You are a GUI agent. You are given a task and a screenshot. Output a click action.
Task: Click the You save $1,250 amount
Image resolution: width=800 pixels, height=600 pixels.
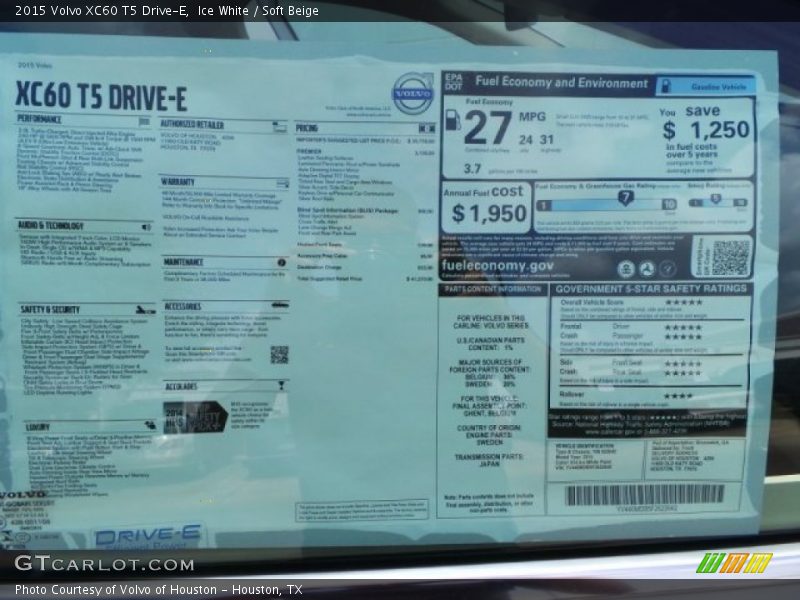[706, 130]
